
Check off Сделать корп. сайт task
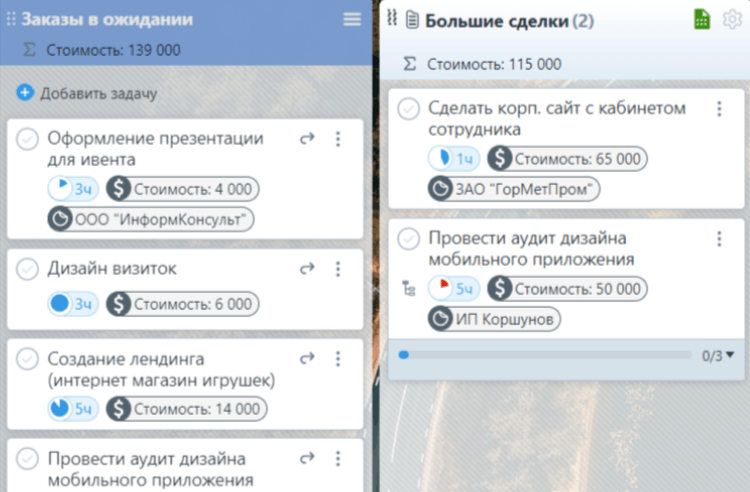click(x=408, y=109)
